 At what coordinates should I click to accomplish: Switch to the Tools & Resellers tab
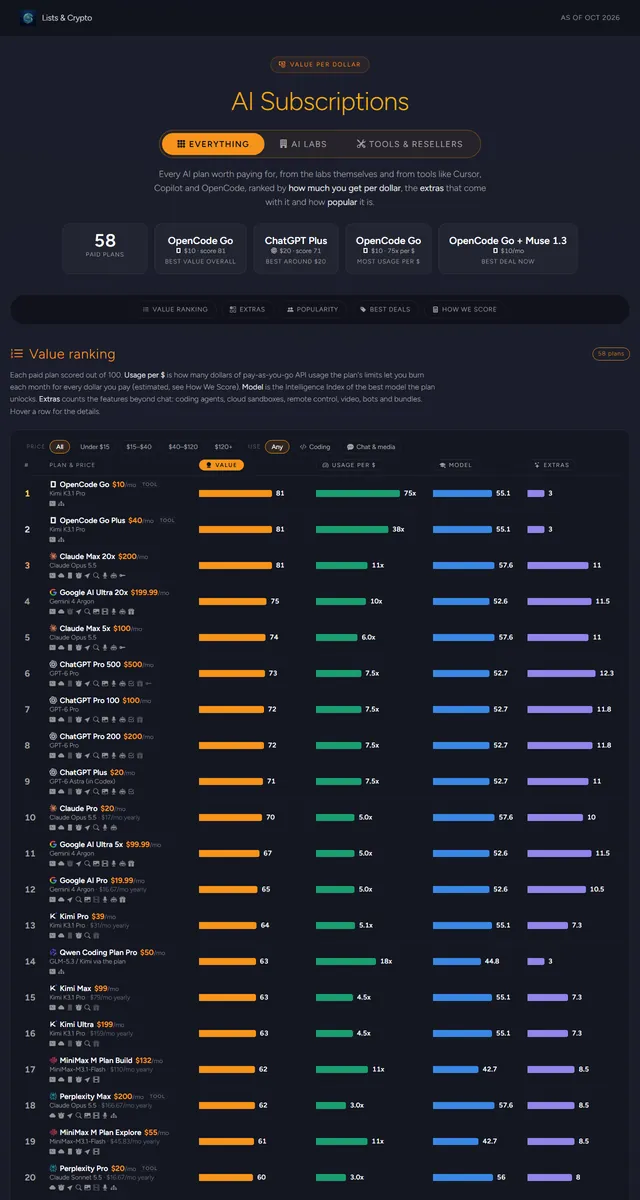[x=410, y=144]
